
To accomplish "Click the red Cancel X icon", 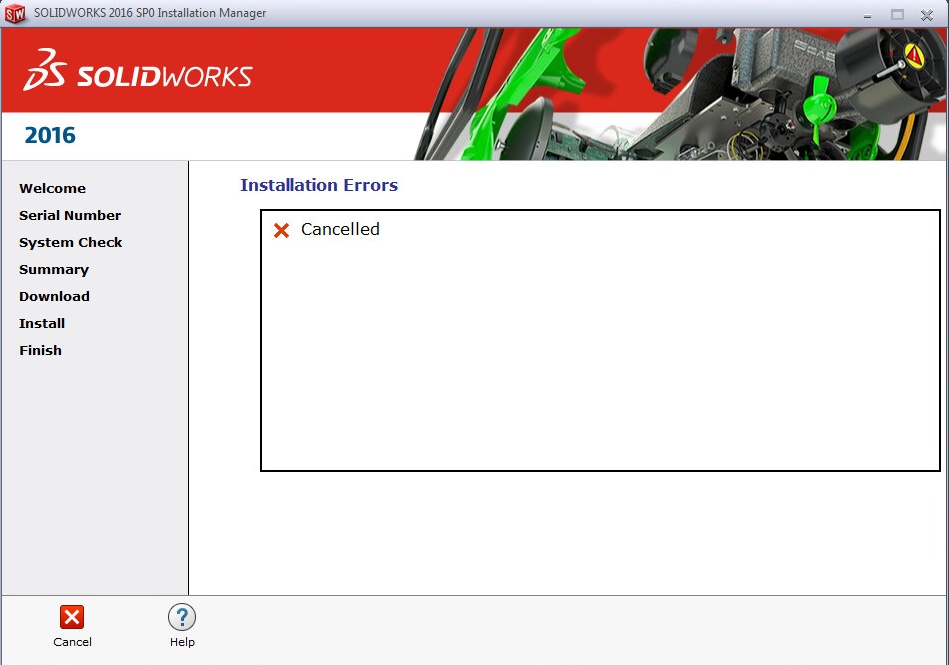I will 72,617.
